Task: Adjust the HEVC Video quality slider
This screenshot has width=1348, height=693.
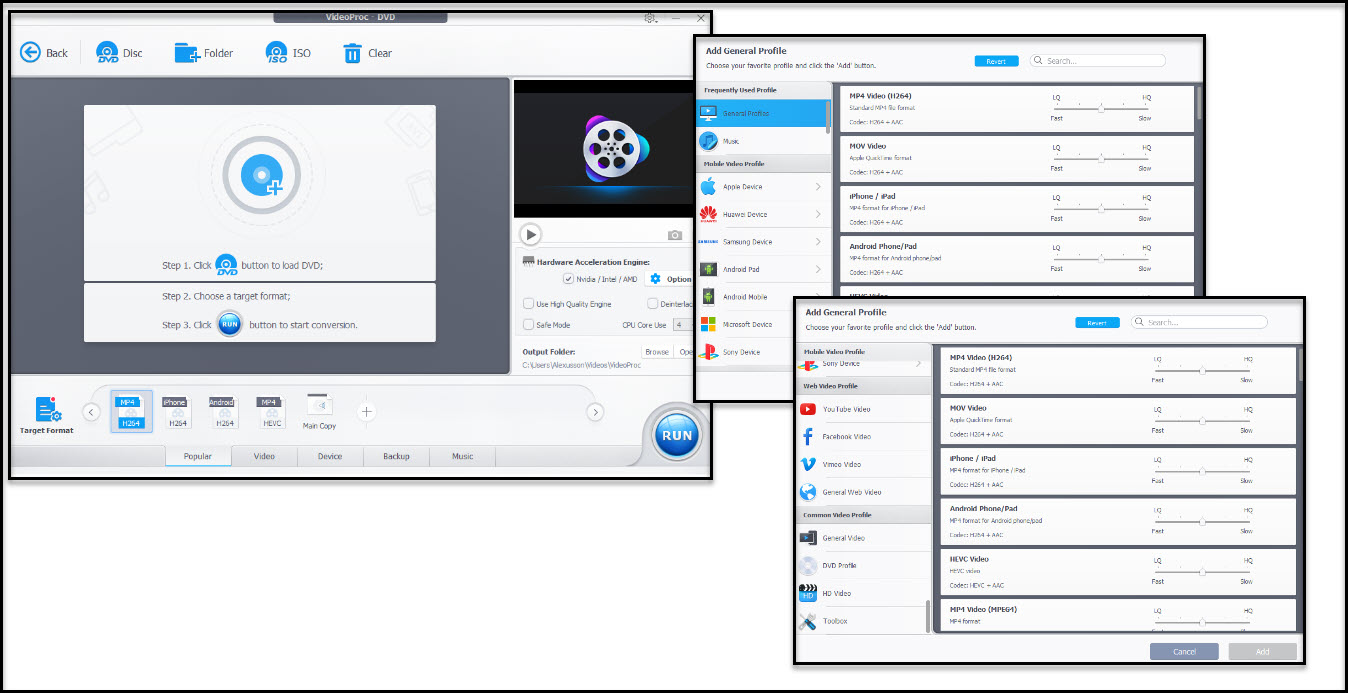Action: 1202,572
